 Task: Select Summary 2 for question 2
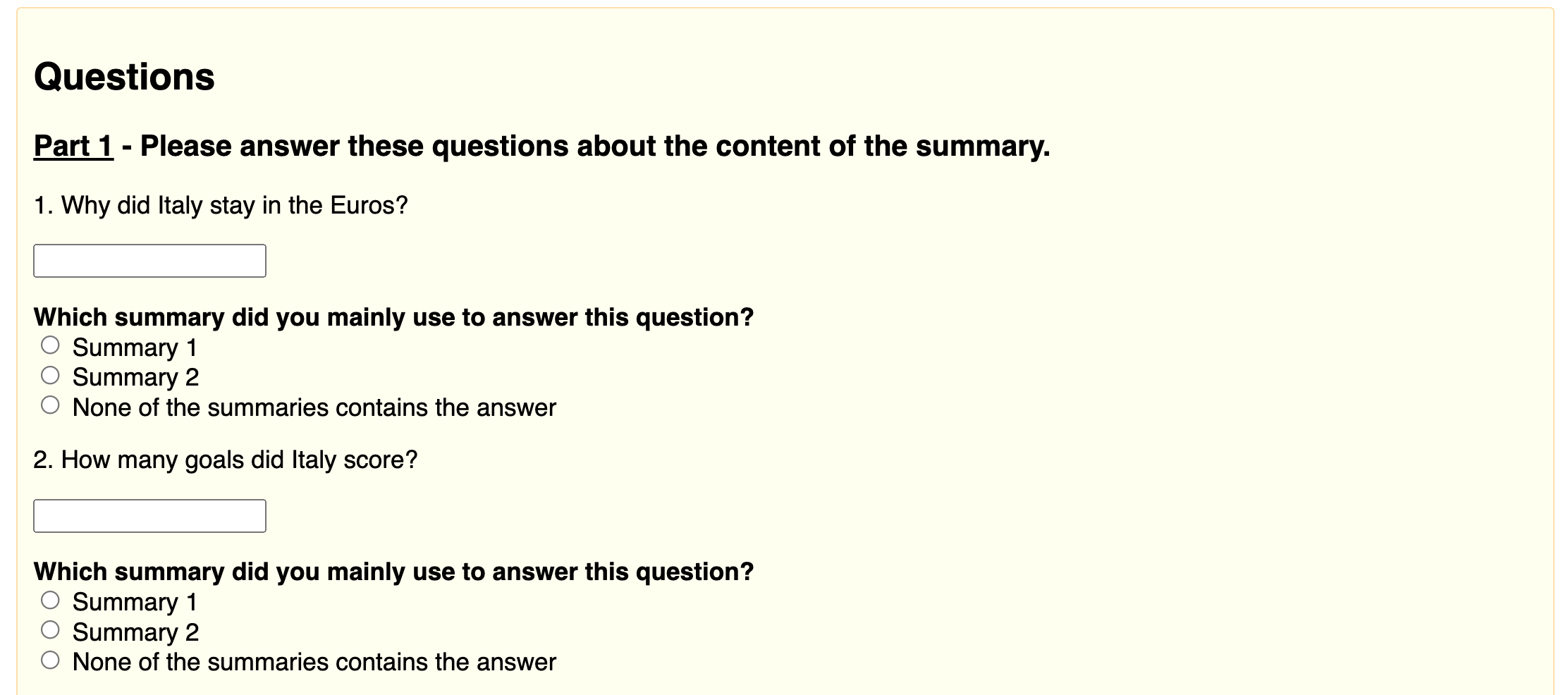click(x=50, y=629)
